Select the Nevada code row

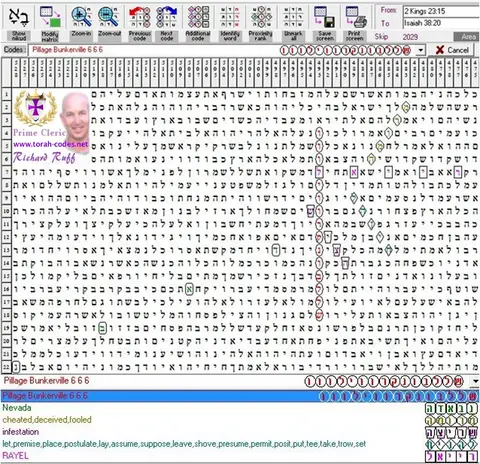pos(240,408)
